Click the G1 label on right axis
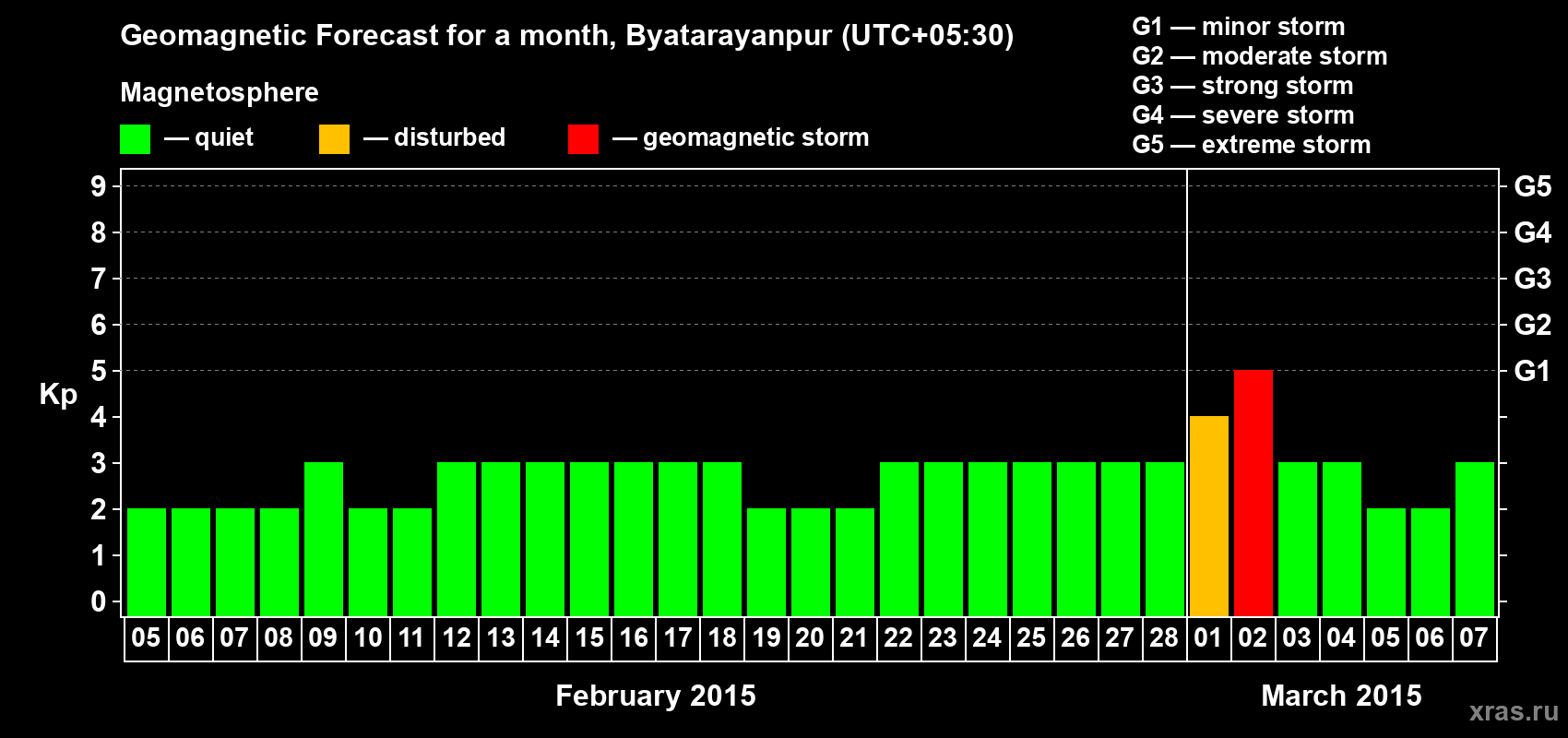The width and height of the screenshot is (1568, 738). coord(1532,371)
